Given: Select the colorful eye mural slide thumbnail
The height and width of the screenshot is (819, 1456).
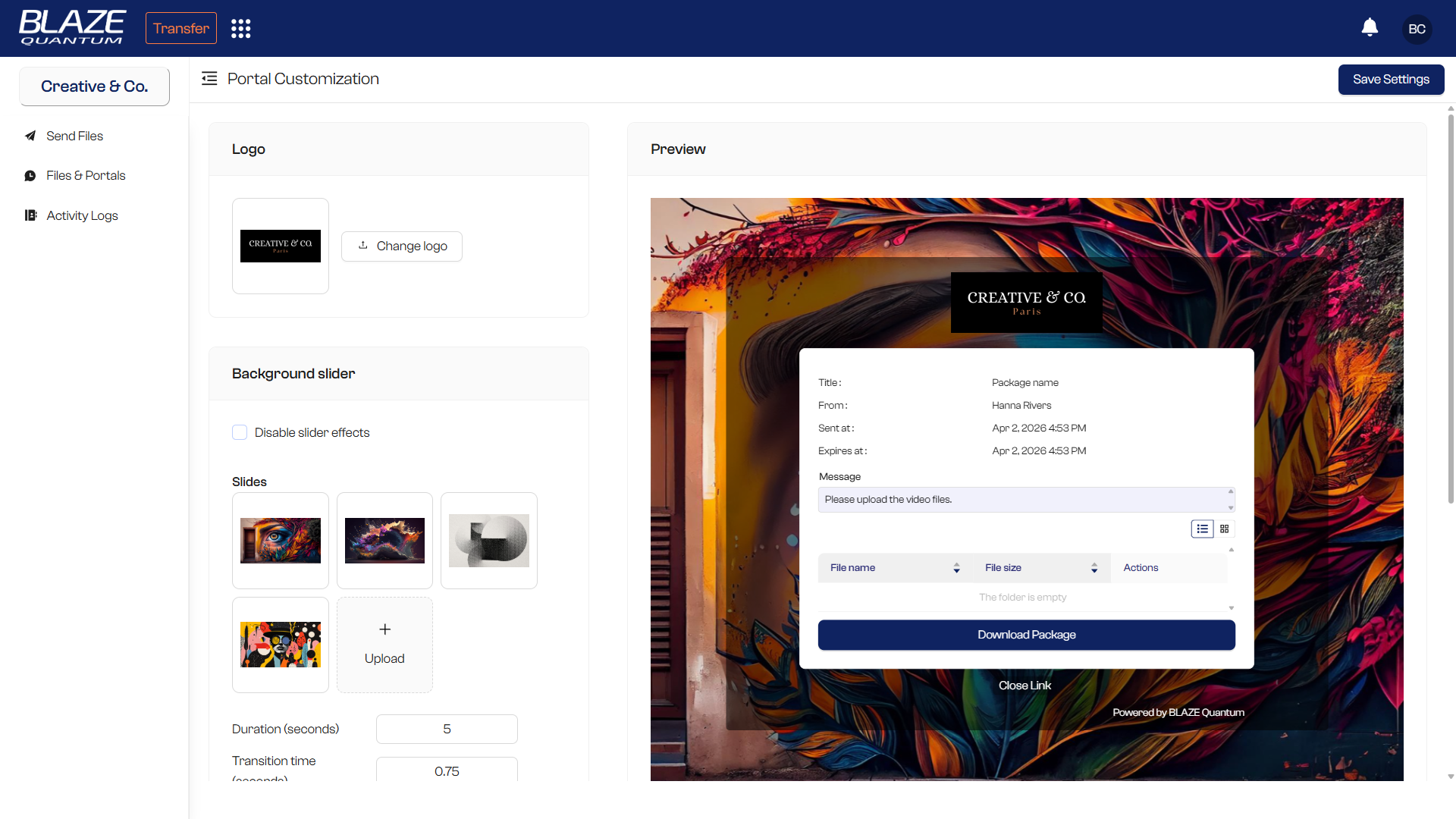Looking at the screenshot, I should click(280, 541).
